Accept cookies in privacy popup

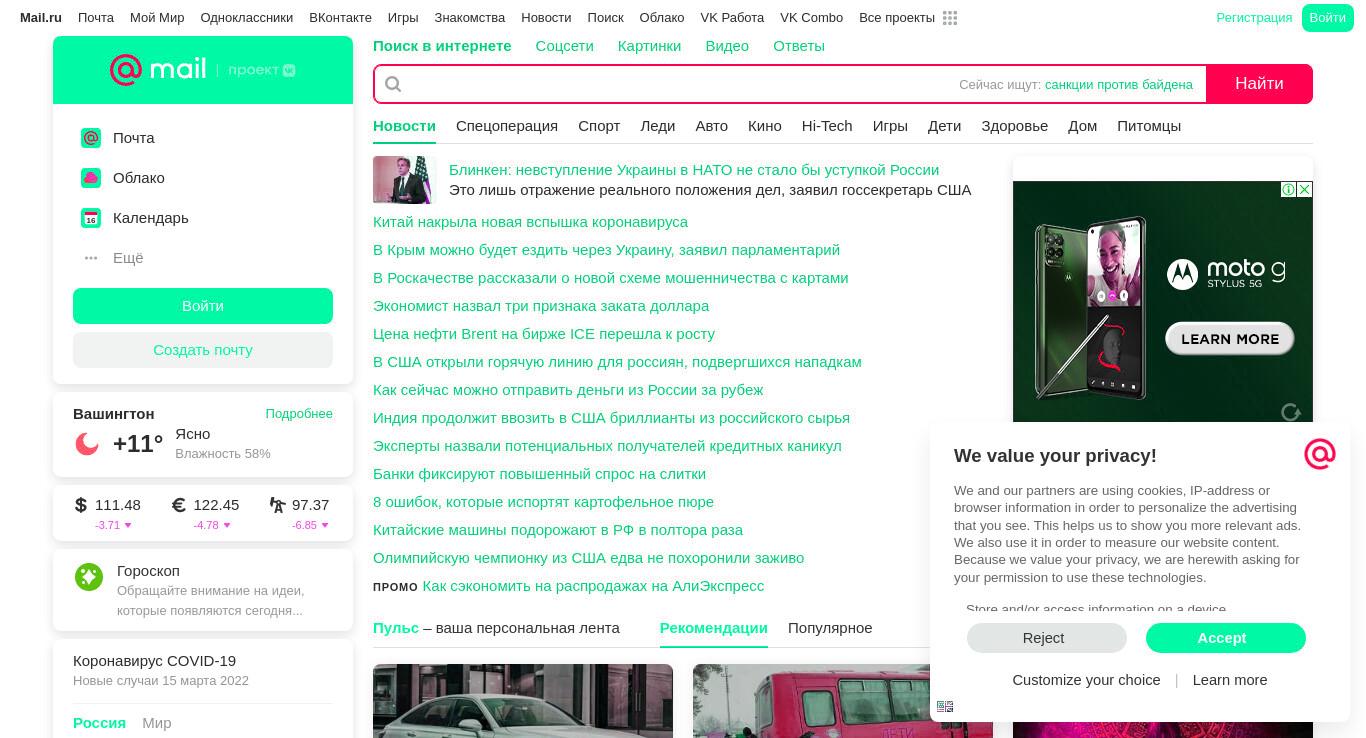(1226, 638)
